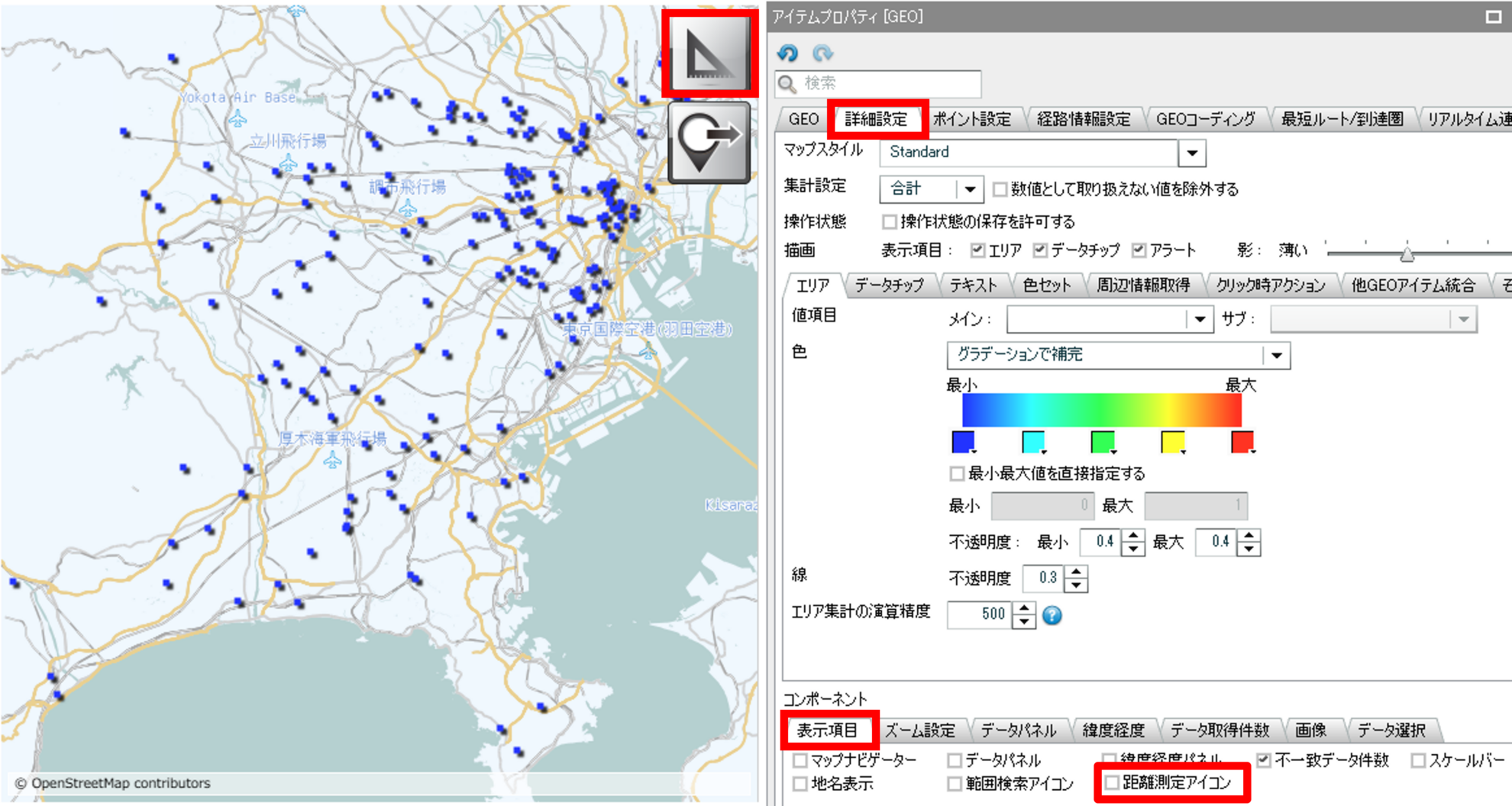This screenshot has width=1512, height=806.
Task: Select the 色セット sub-tab
Action: pyautogui.click(x=1047, y=285)
